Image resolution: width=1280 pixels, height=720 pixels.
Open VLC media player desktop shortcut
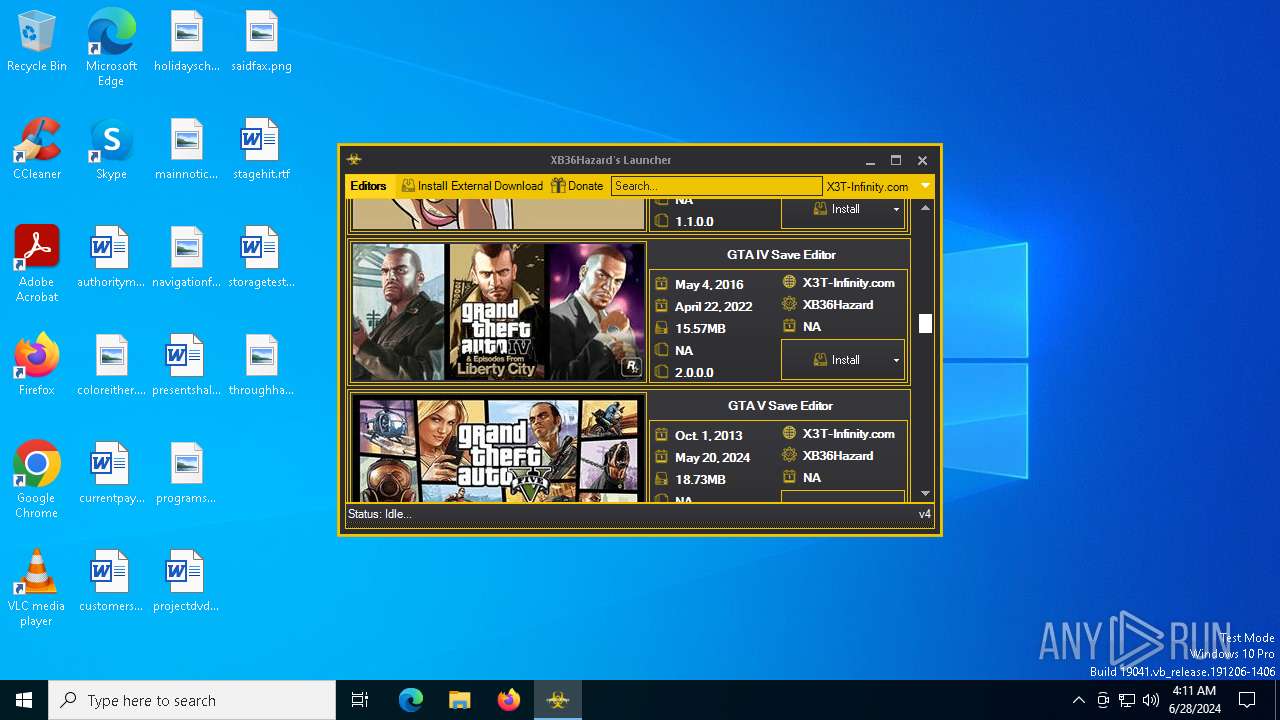[x=37, y=588]
